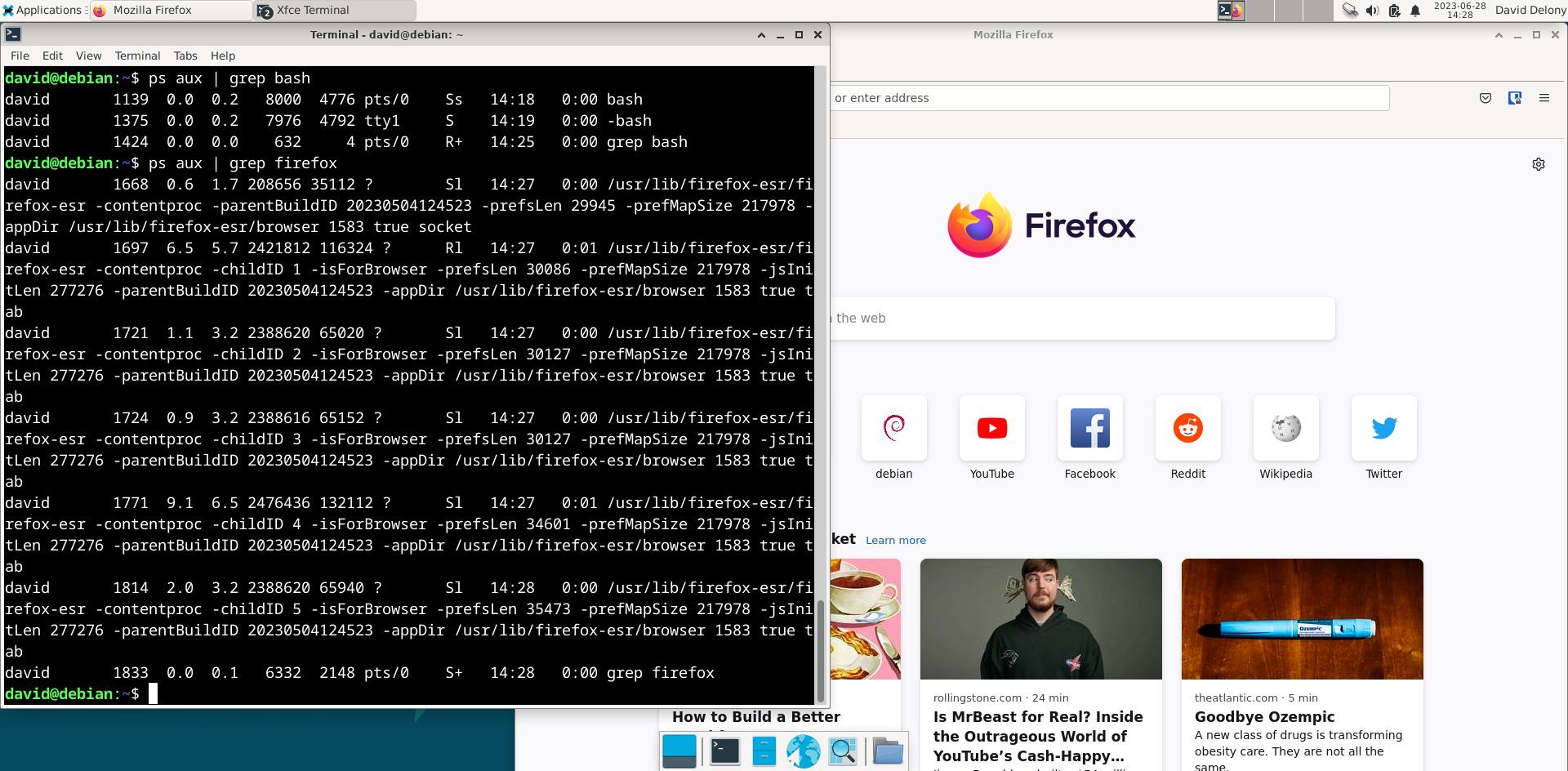
Task: Click the Pocket 'Learn more' link
Action: [x=895, y=540]
